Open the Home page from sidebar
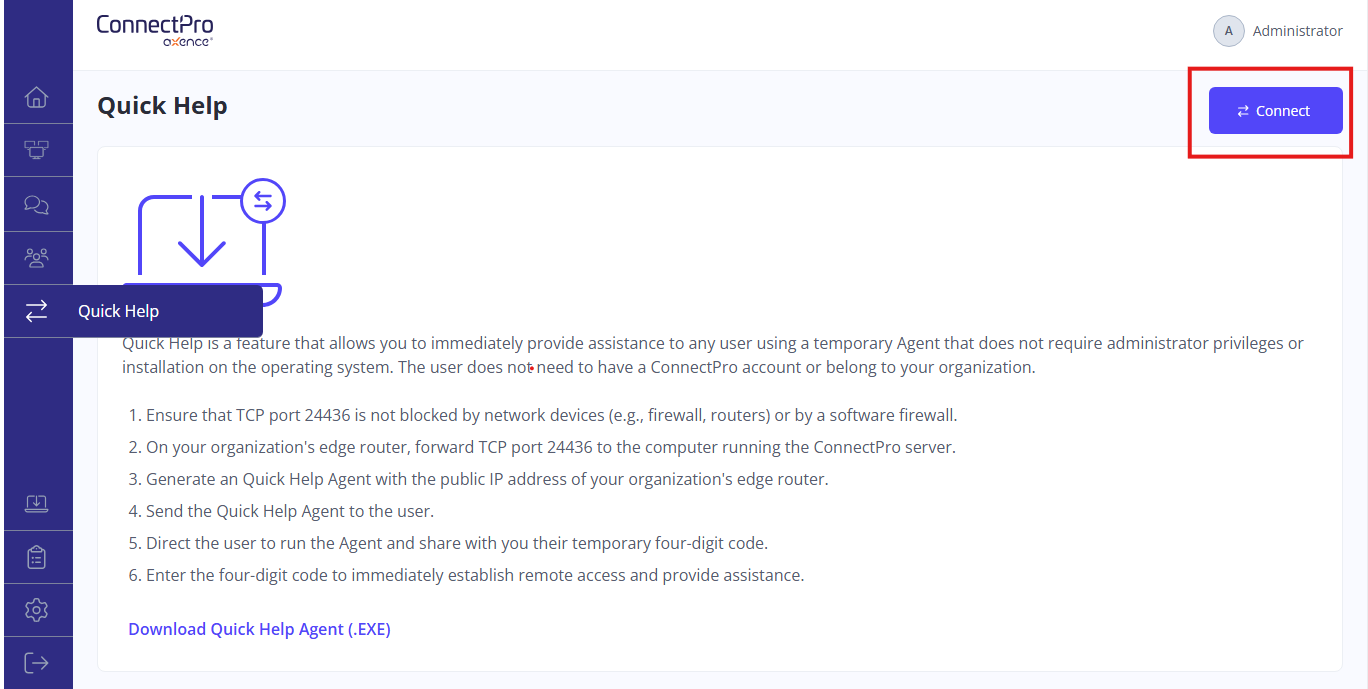The image size is (1368, 689). [x=36, y=97]
